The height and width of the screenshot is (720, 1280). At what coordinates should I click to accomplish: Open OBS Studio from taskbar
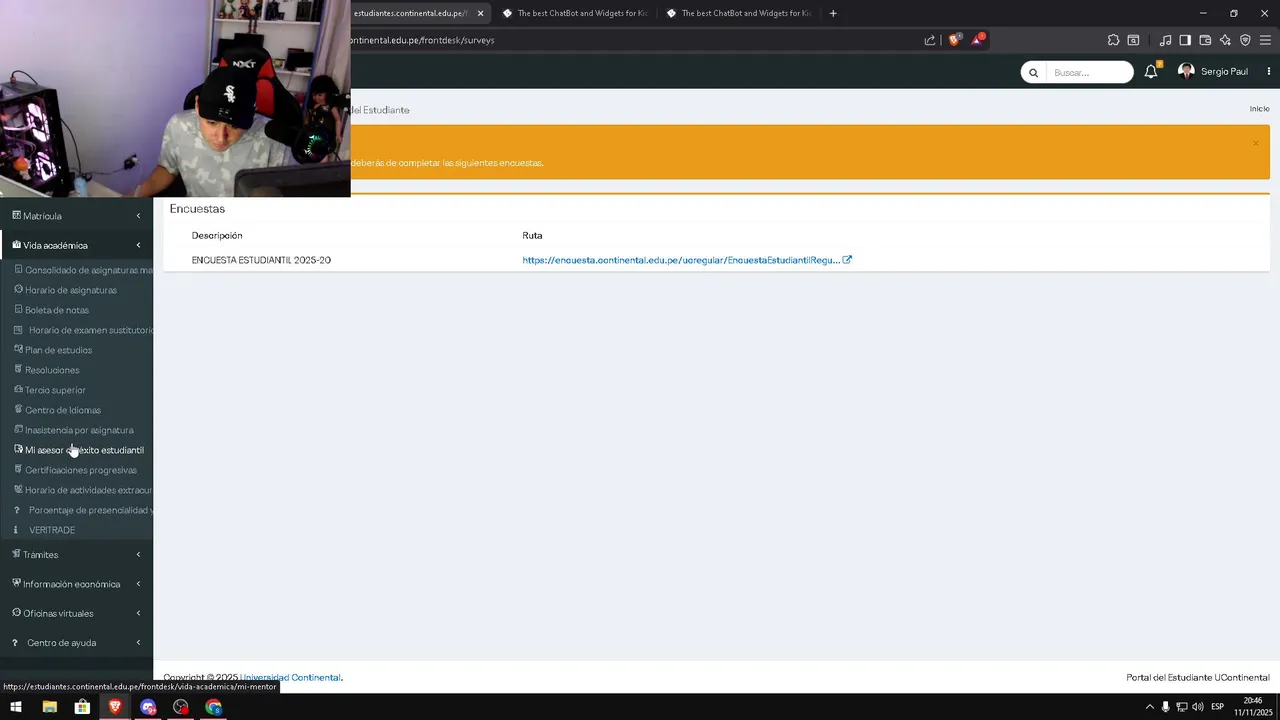(180, 707)
